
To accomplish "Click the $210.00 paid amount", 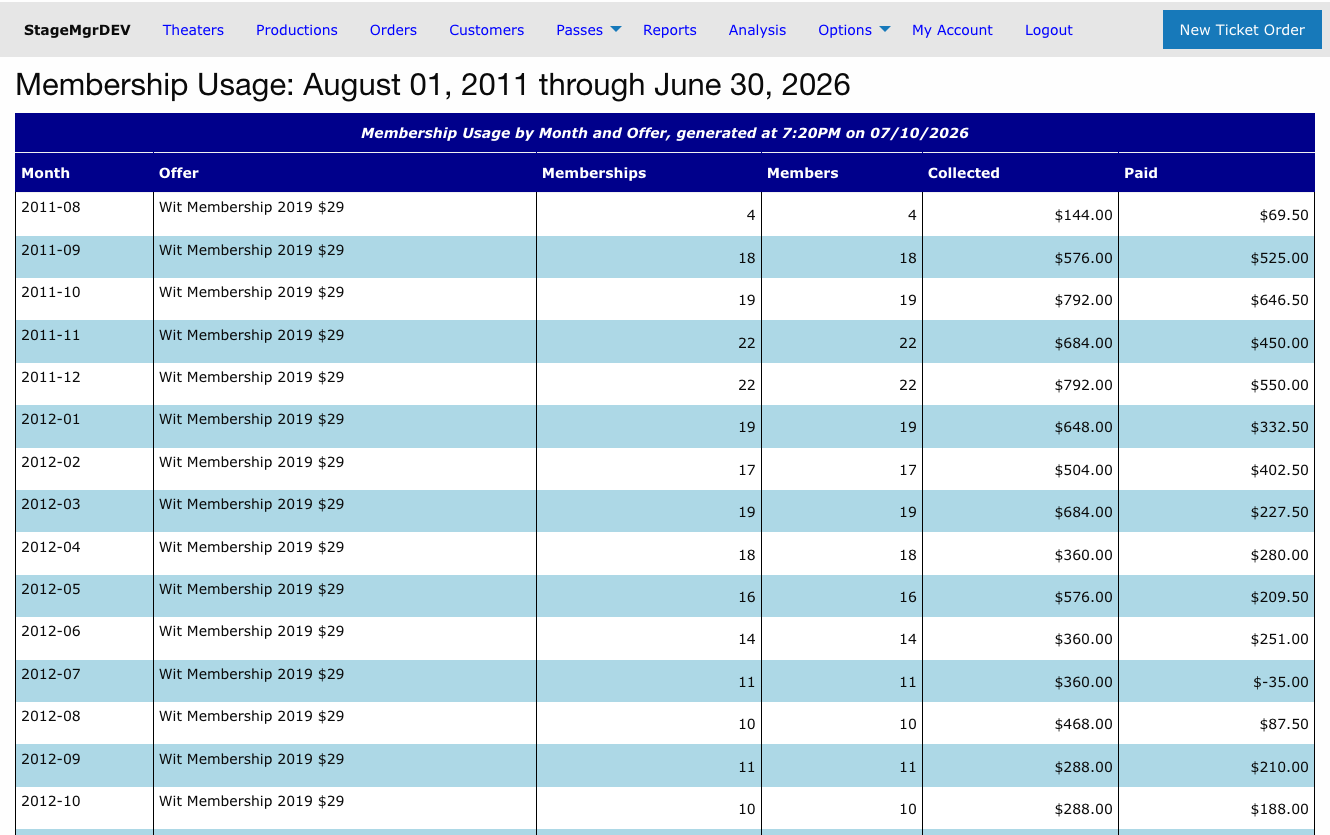I will pos(1279,767).
